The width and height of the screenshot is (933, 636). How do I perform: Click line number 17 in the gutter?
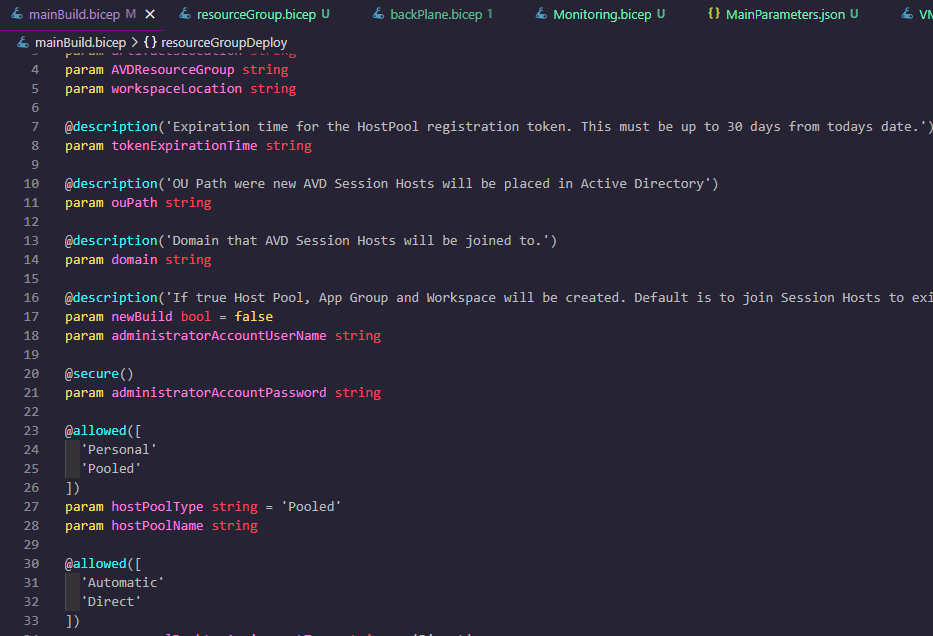point(35,317)
